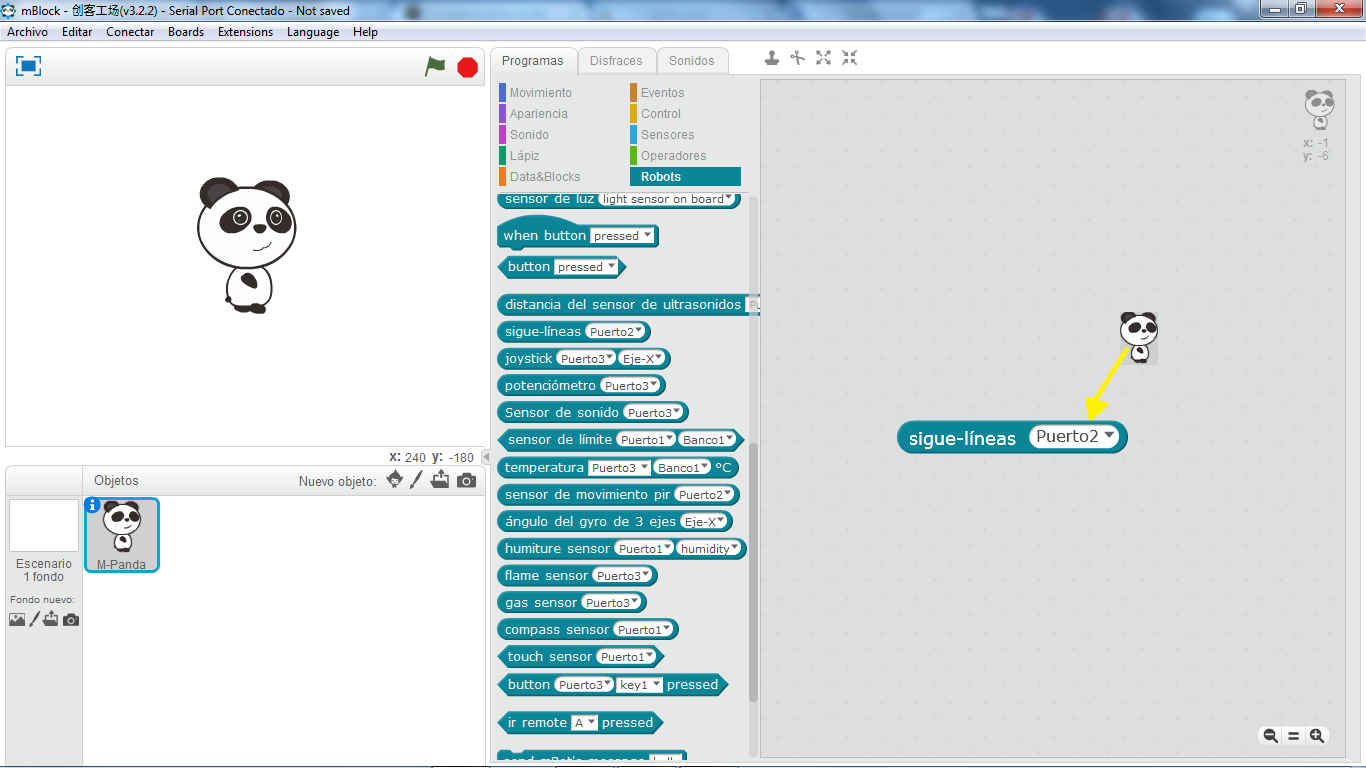Select the Movimiento block category
Viewport: 1366px width, 768px height.
[x=540, y=93]
